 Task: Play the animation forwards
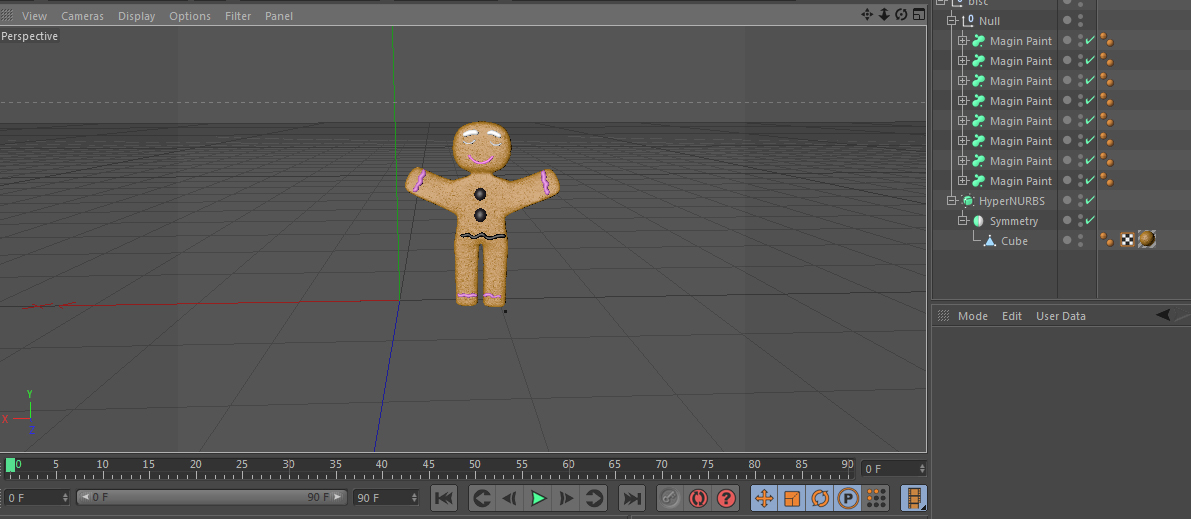[539, 498]
